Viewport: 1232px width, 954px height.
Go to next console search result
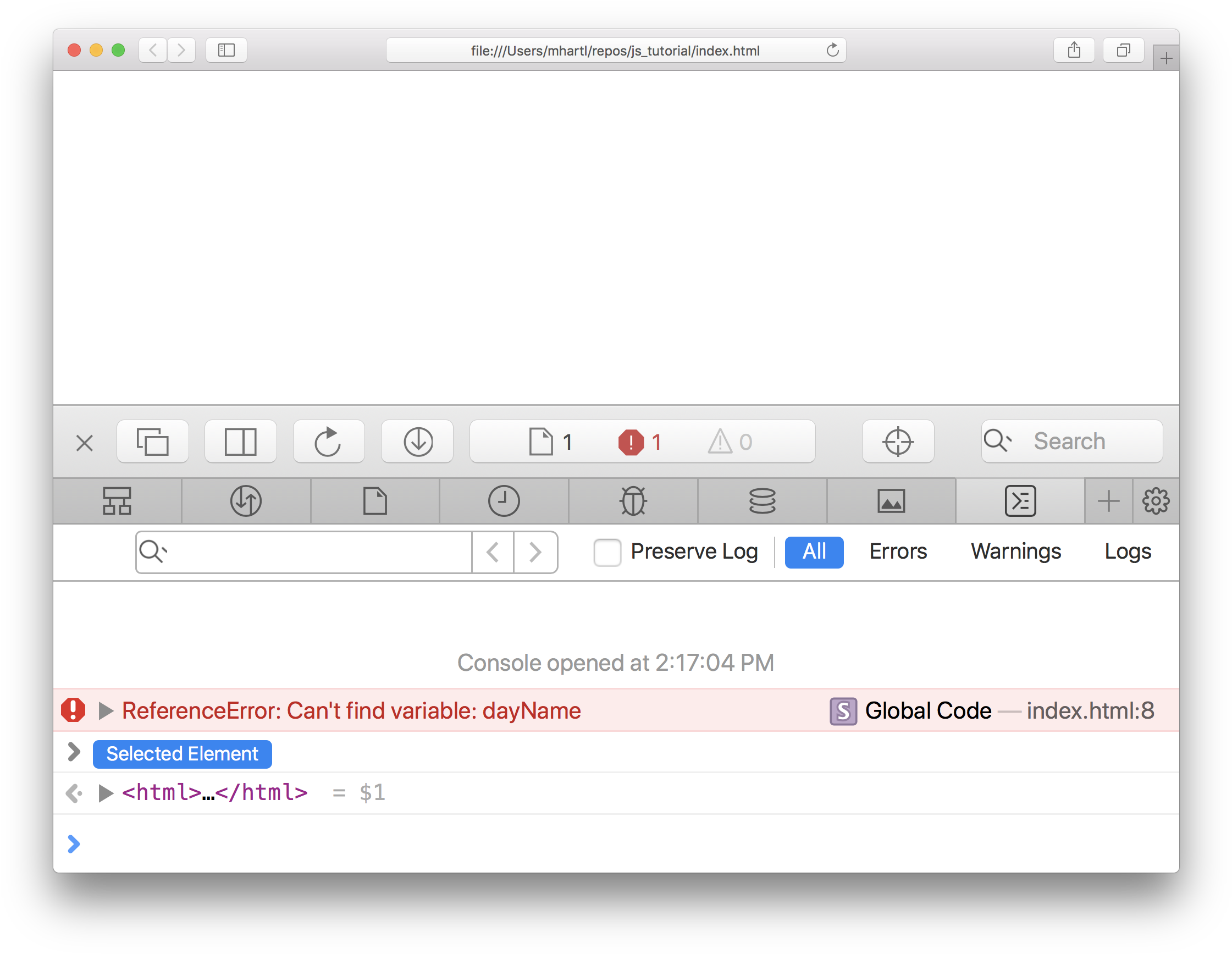coord(535,552)
